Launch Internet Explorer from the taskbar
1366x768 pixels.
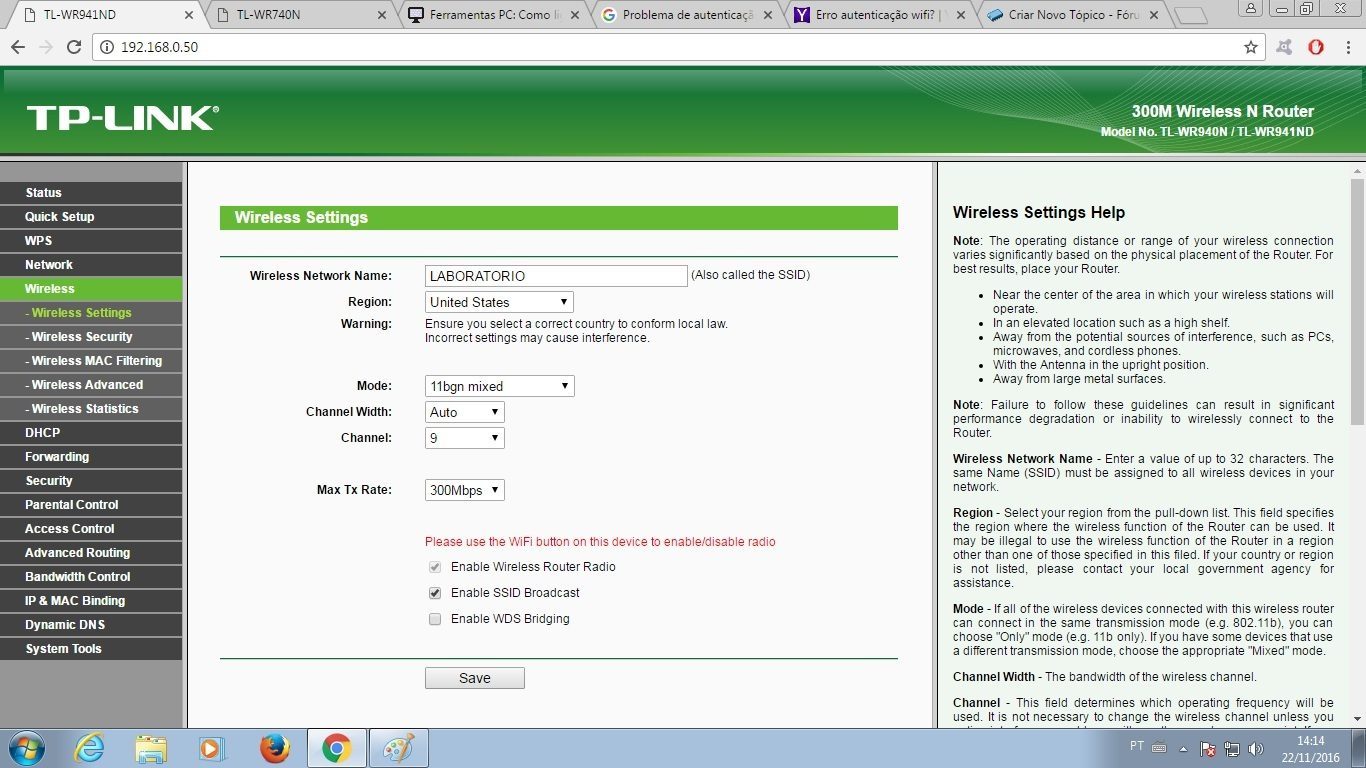pos(89,748)
